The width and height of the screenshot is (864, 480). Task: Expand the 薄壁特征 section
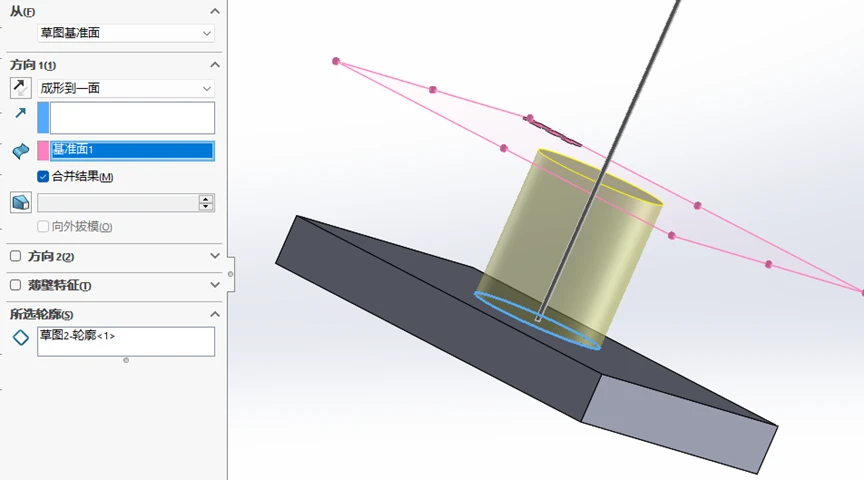[215, 285]
